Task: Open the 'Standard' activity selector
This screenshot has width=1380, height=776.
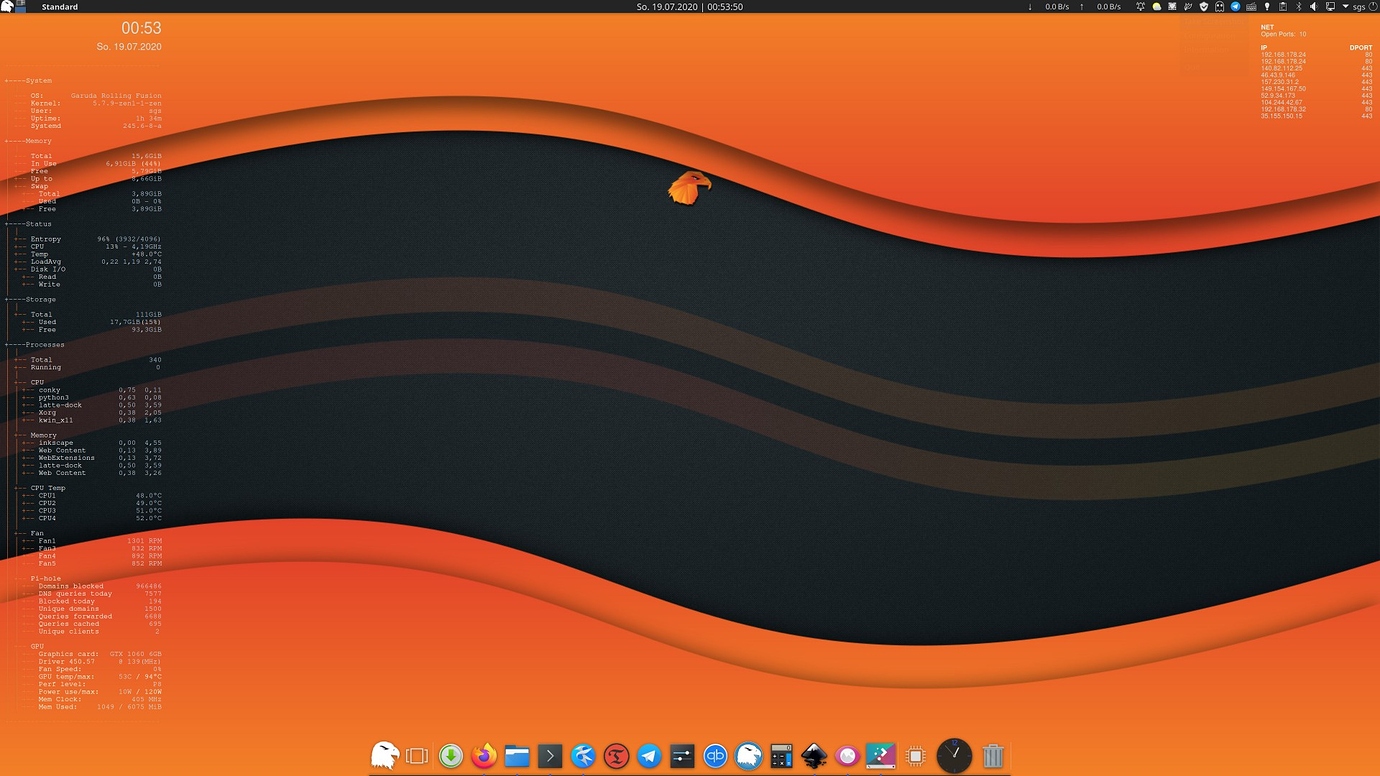Action: pyautogui.click(x=58, y=6)
